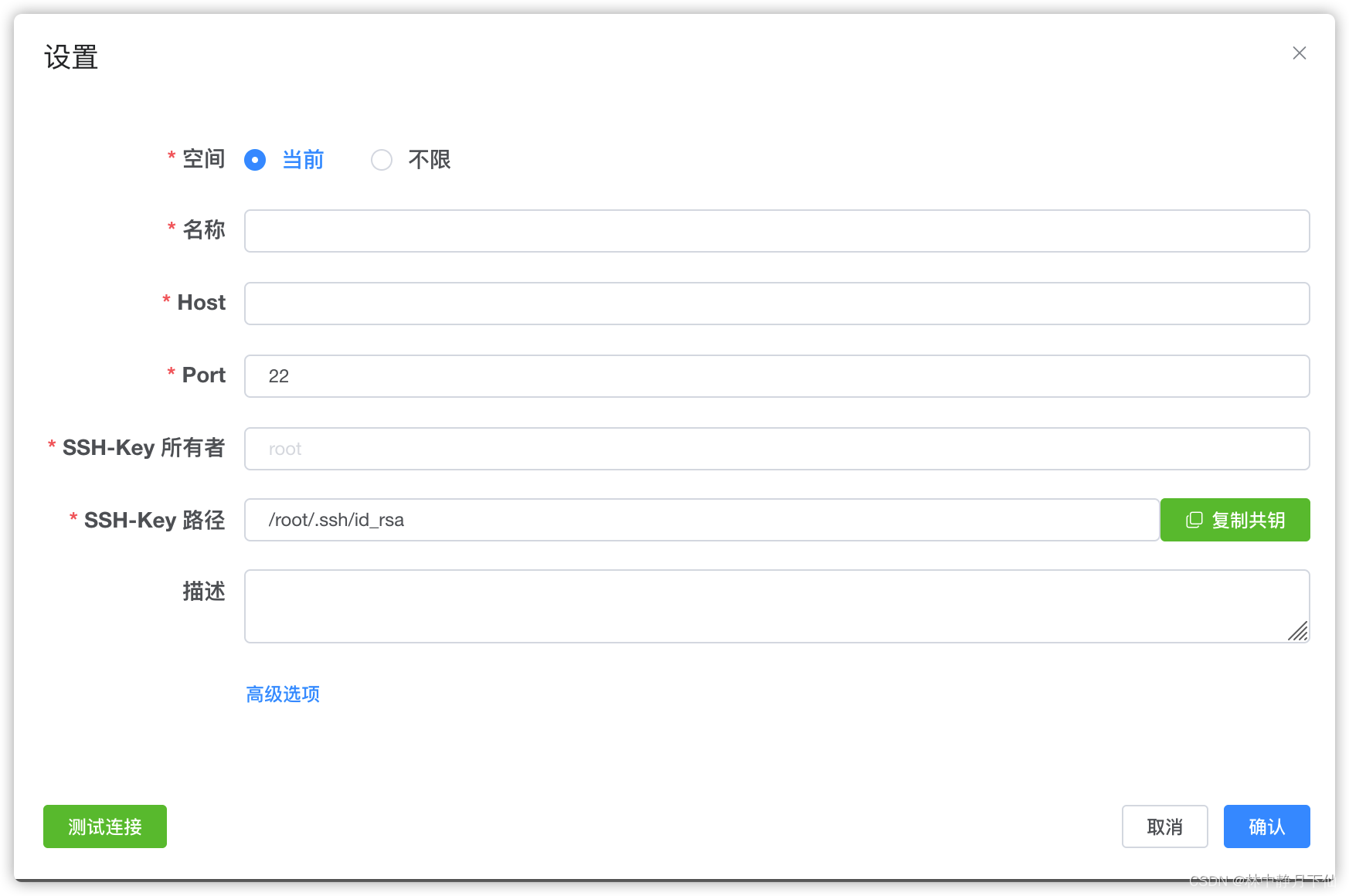Click the 设置 dialog title
1349x896 pixels.
[70, 56]
